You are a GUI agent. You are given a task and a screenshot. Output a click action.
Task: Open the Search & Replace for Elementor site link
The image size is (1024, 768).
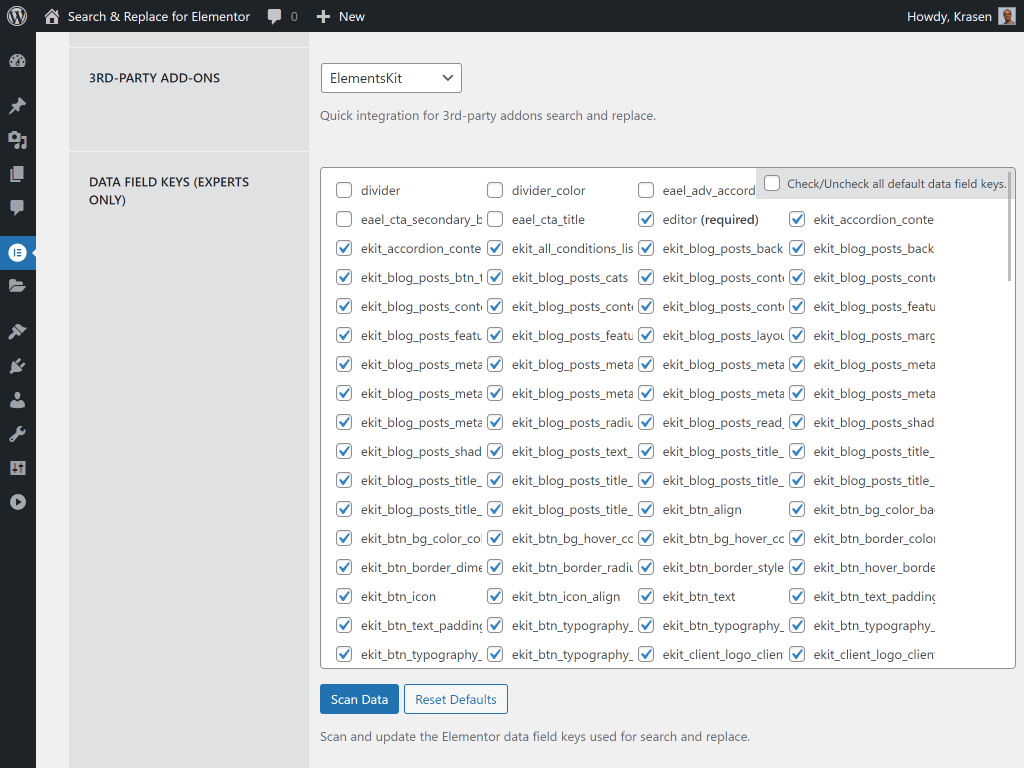[x=159, y=16]
